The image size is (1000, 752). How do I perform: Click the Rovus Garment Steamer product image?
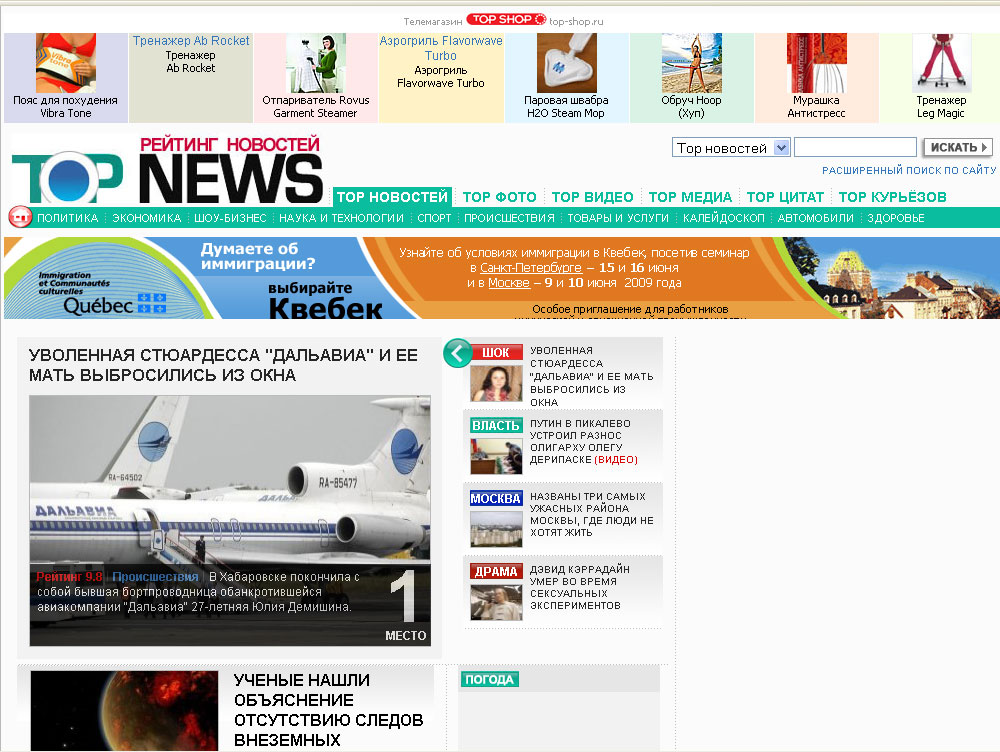click(x=316, y=63)
